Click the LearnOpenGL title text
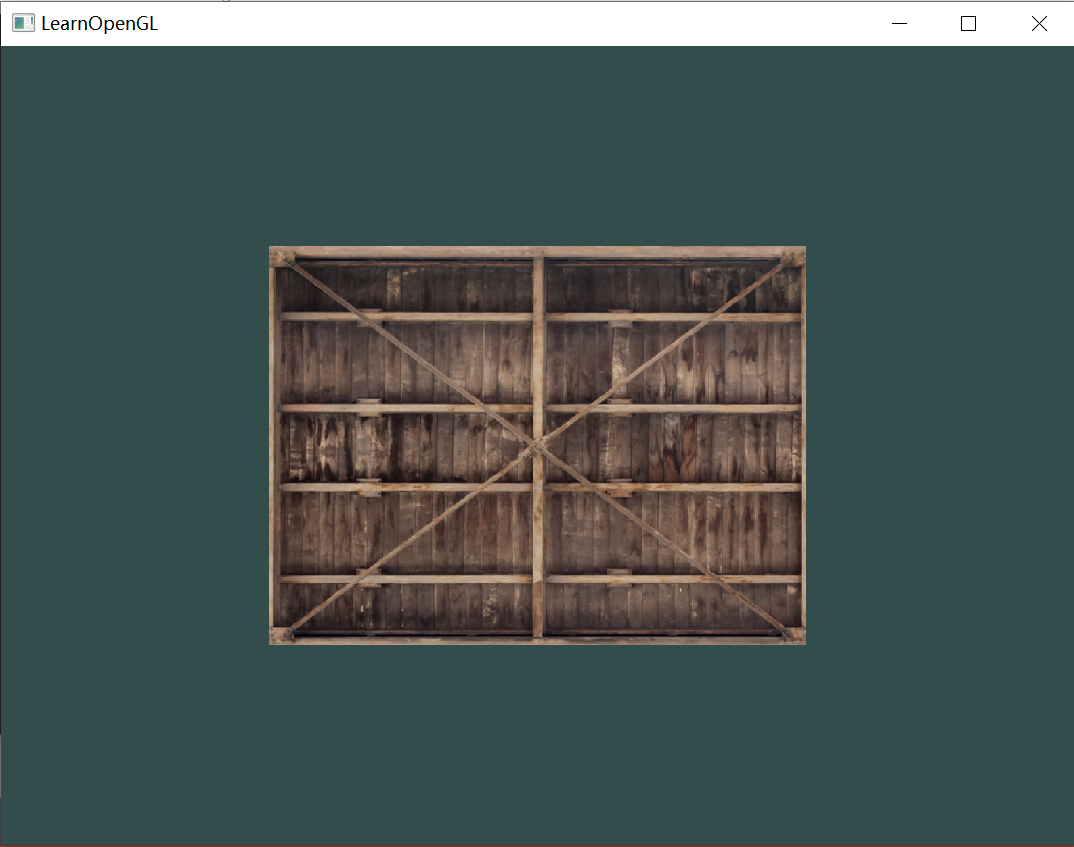The image size is (1074, 847). [x=99, y=23]
